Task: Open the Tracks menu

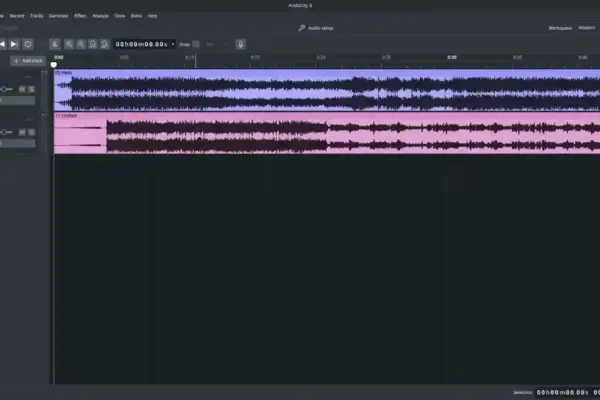Action: pyautogui.click(x=37, y=16)
